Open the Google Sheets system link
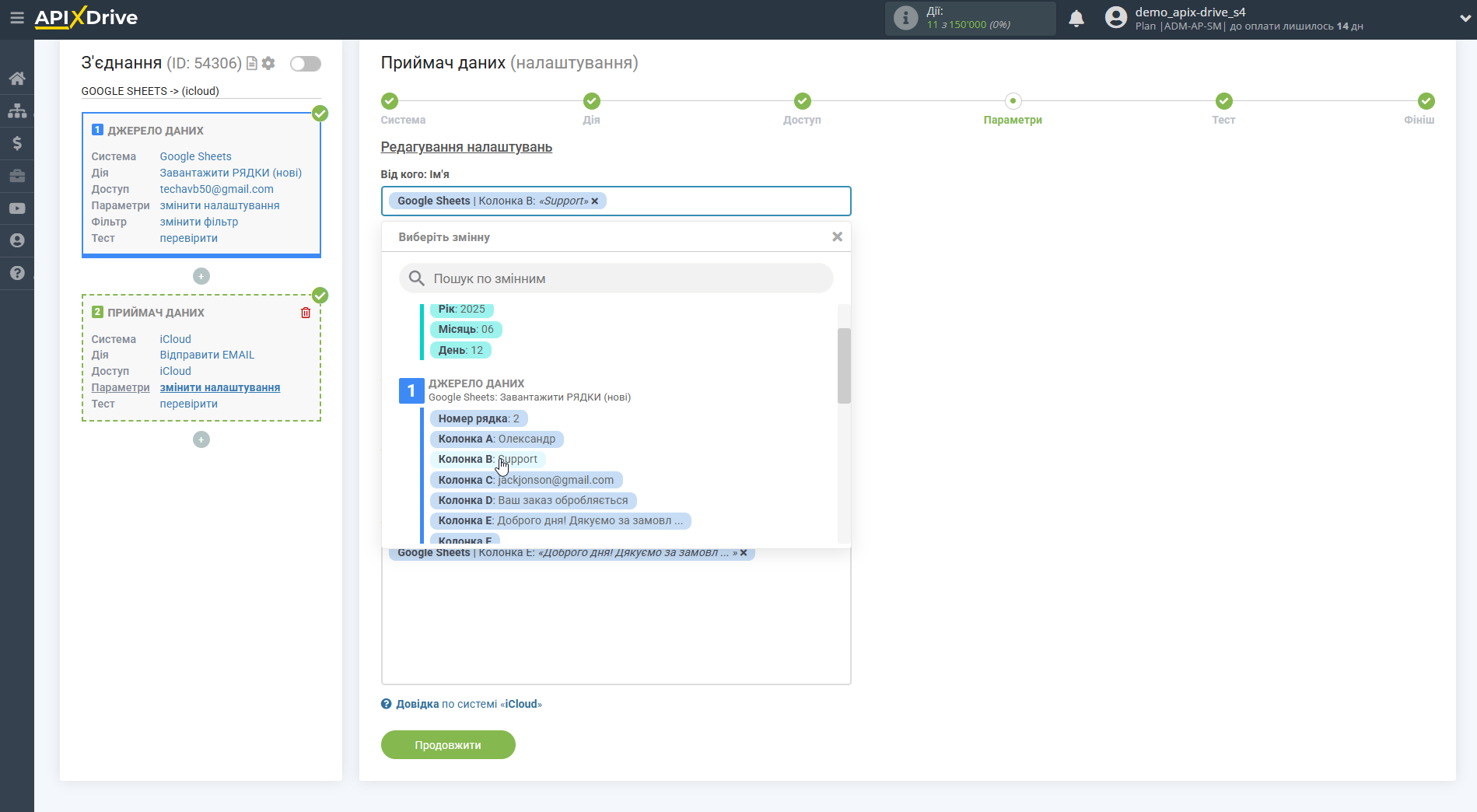The image size is (1477, 812). pos(195,156)
